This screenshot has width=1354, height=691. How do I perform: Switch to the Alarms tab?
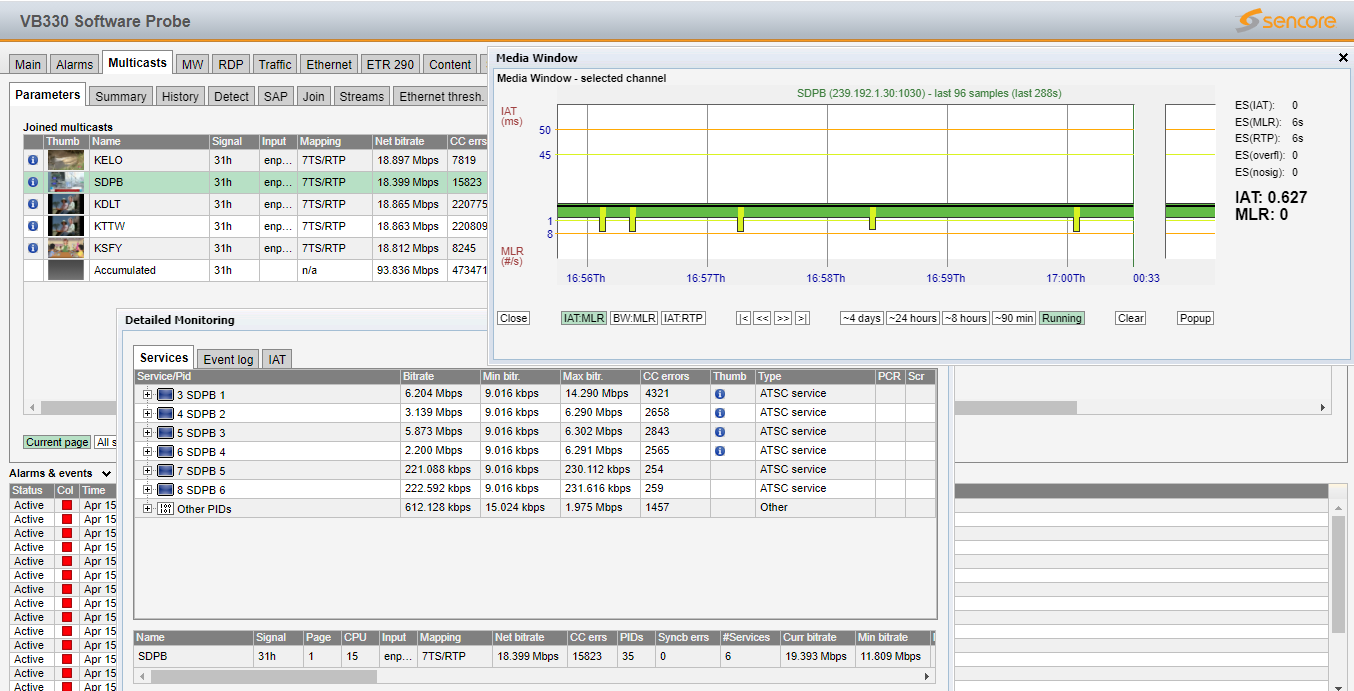(x=74, y=64)
